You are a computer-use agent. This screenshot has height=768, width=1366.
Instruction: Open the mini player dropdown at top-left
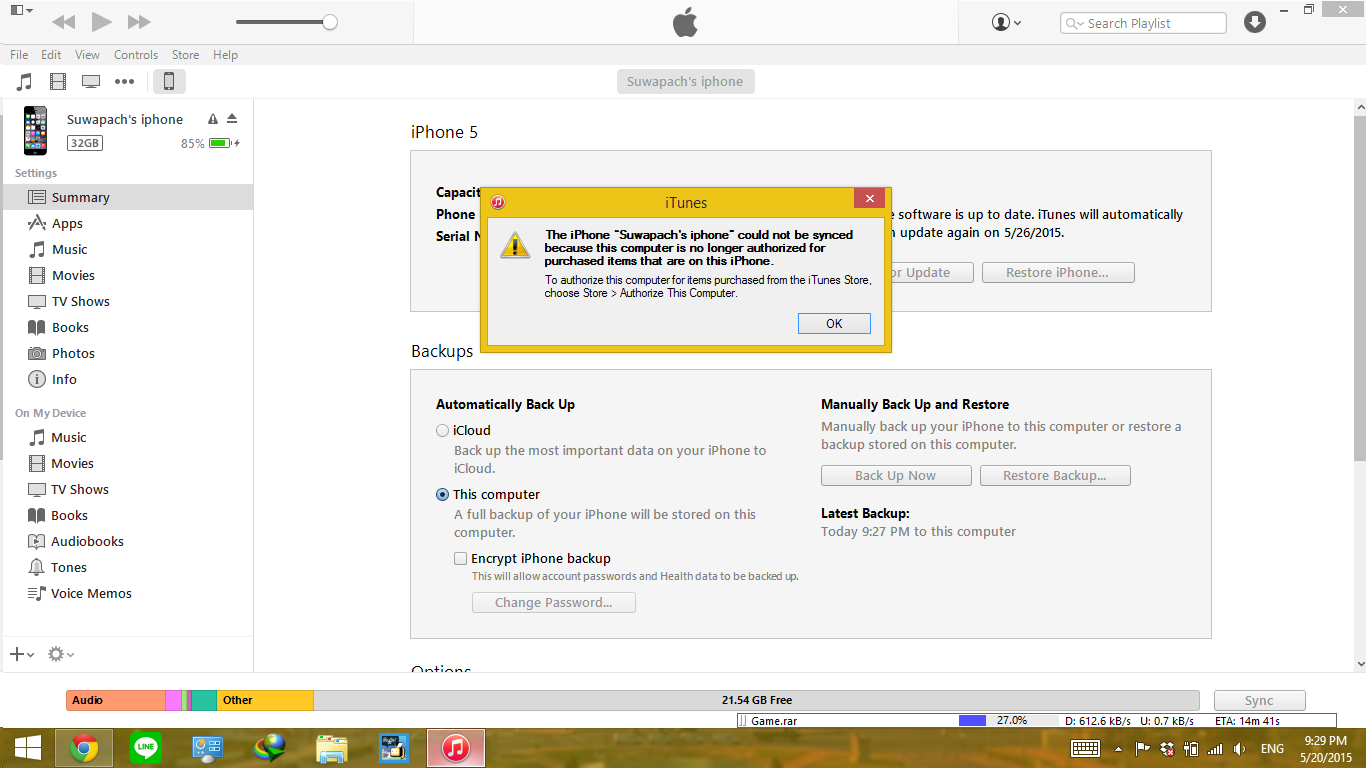click(x=21, y=10)
